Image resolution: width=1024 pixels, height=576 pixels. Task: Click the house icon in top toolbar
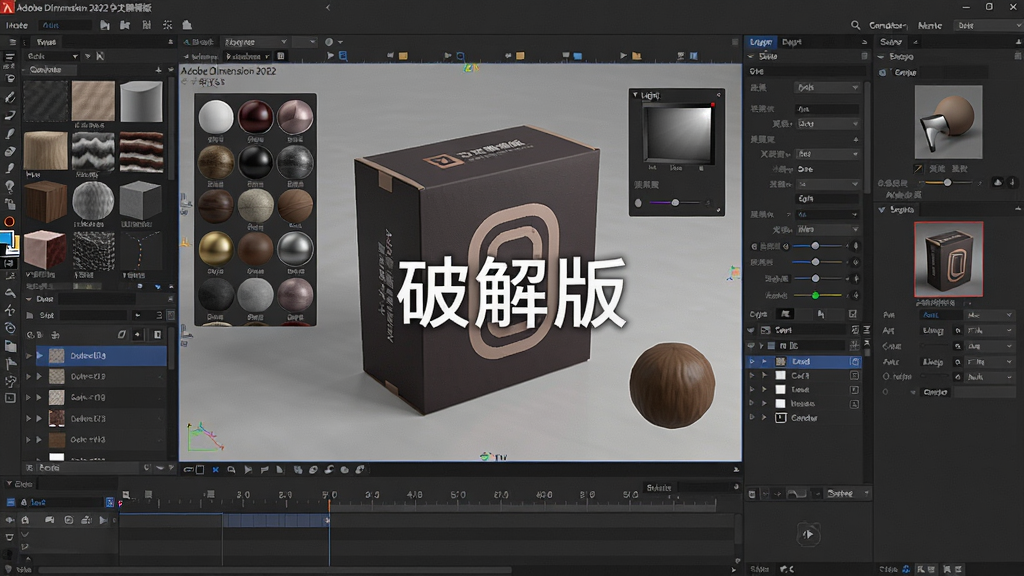point(187,25)
